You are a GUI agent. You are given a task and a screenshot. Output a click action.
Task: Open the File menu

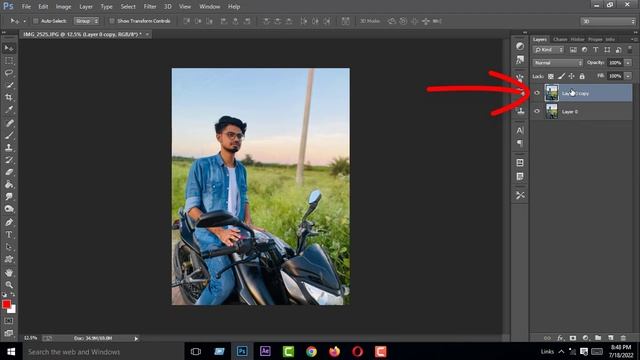pos(26,7)
